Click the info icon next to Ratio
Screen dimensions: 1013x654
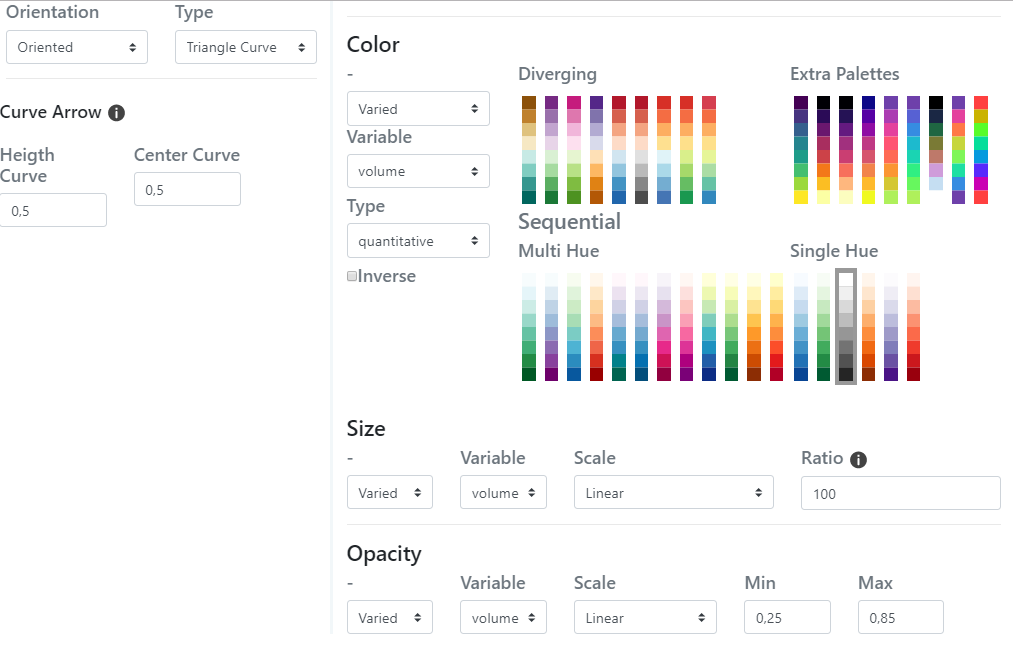point(858,460)
